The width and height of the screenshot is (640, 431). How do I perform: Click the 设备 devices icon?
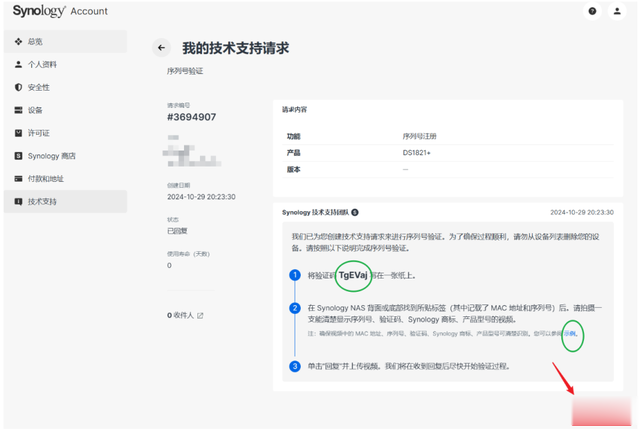pos(18,110)
